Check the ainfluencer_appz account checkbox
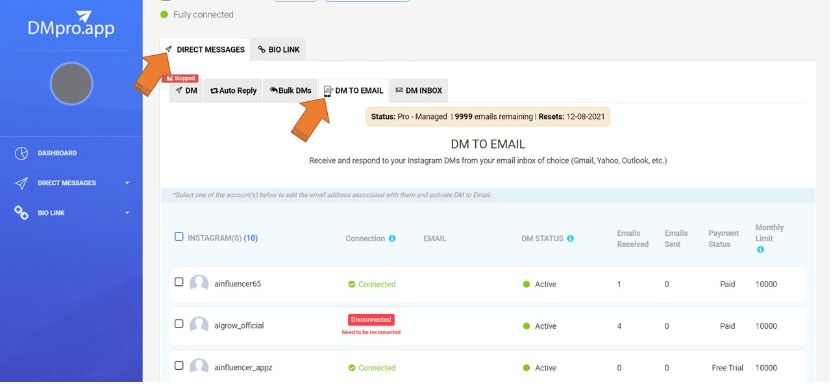The width and height of the screenshot is (833, 384). (179, 365)
